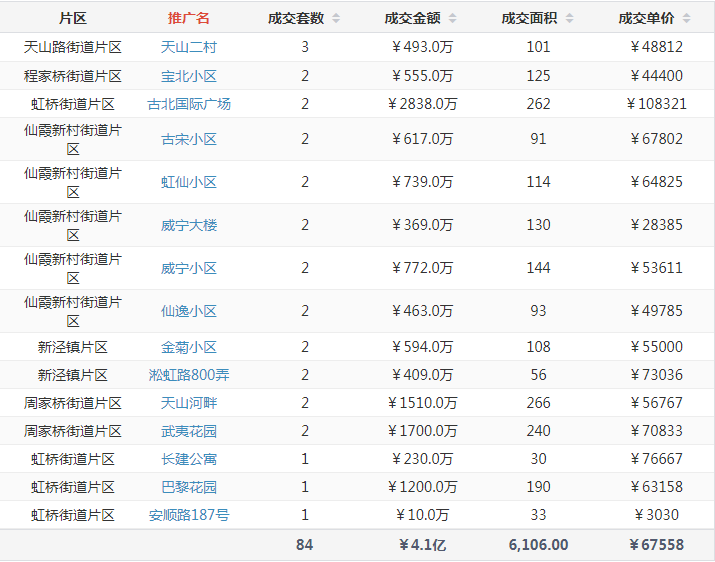Image resolution: width=715 pixels, height=562 pixels.
Task: Select the 程家桥街道片区 cell
Action: pyautogui.click(x=73, y=76)
